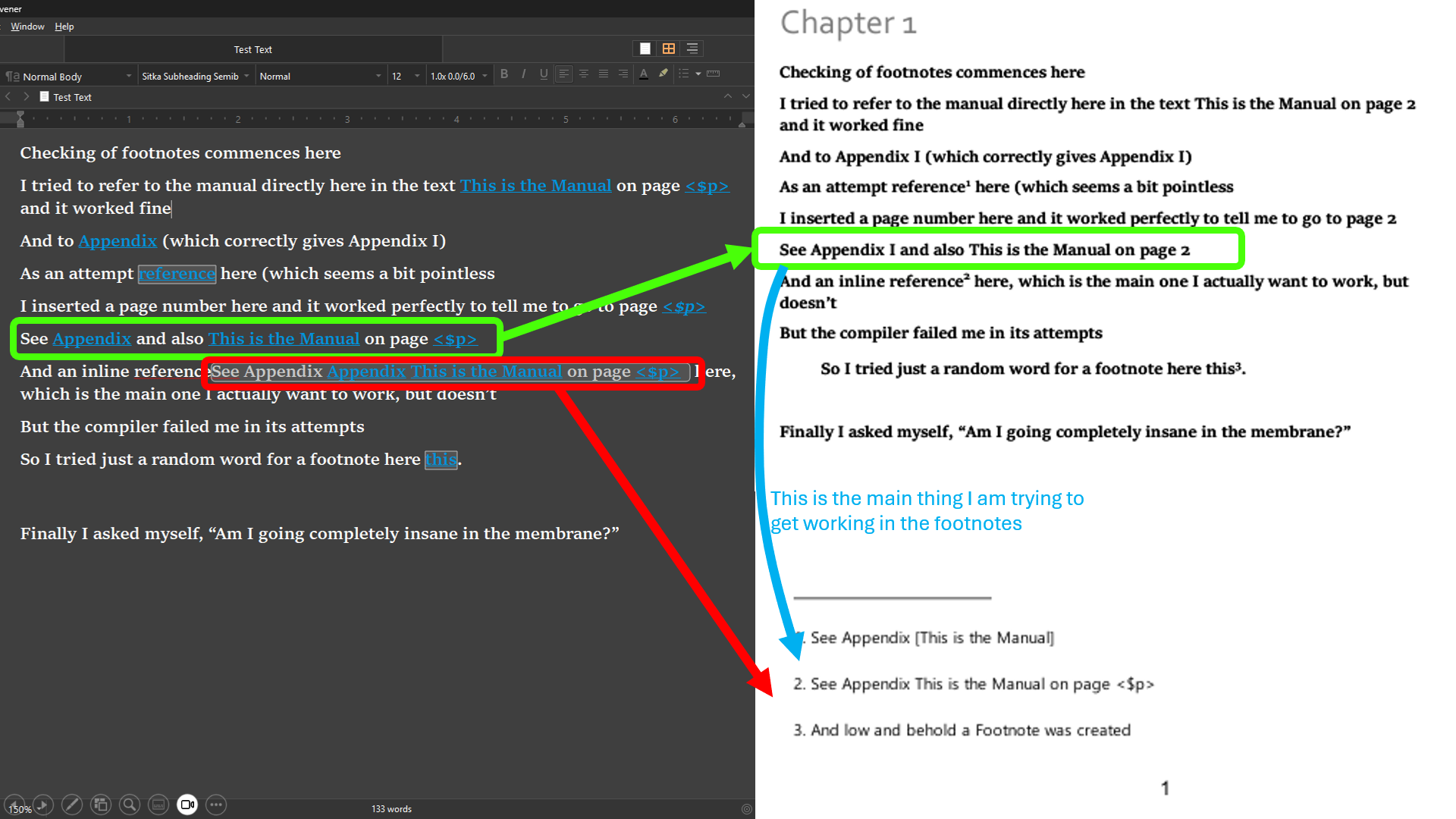The height and width of the screenshot is (819, 1456).
Task: Click the first 'This is the Manual' link
Action: (x=535, y=186)
